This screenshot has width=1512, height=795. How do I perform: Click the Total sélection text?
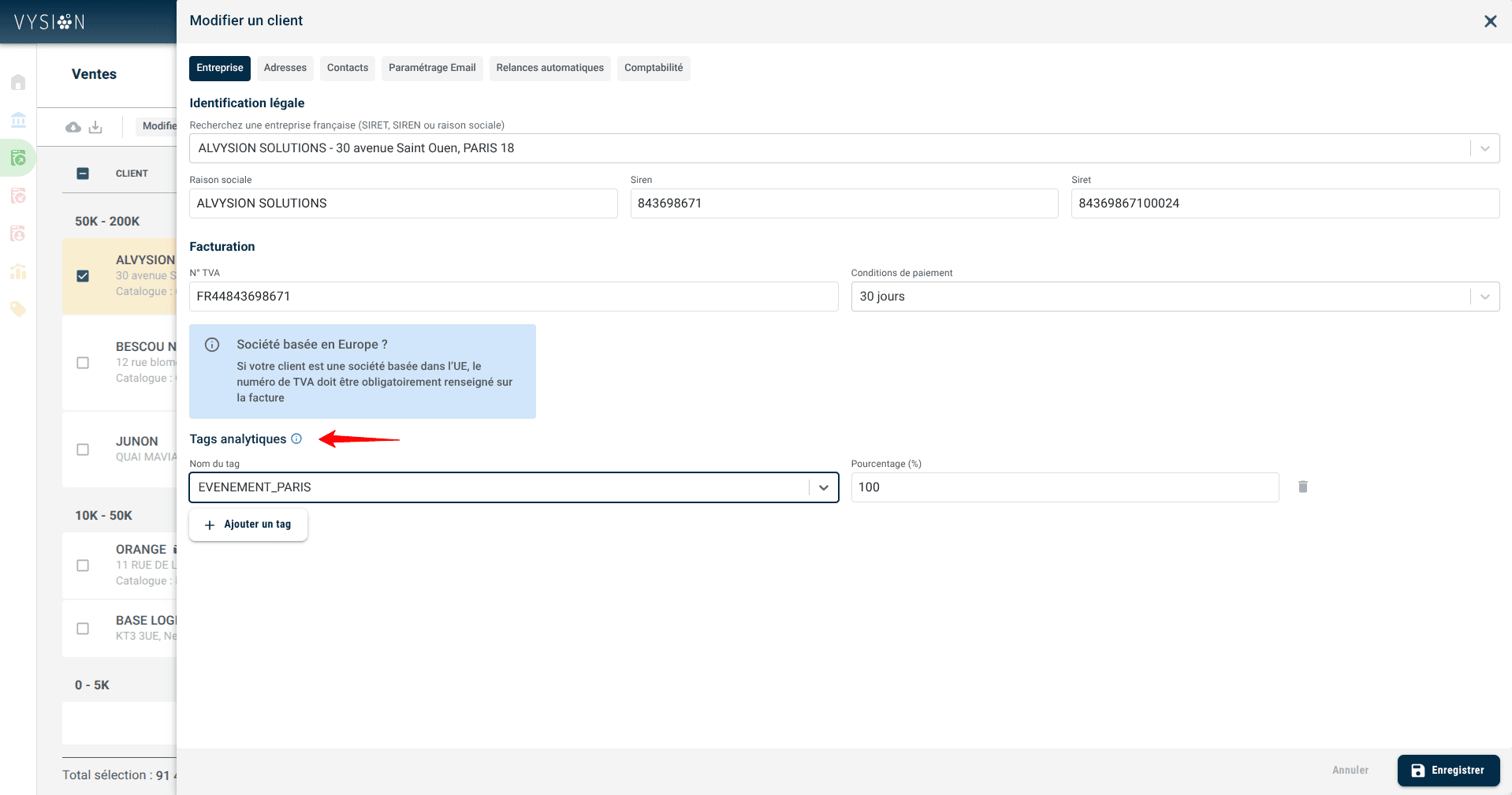[119, 775]
